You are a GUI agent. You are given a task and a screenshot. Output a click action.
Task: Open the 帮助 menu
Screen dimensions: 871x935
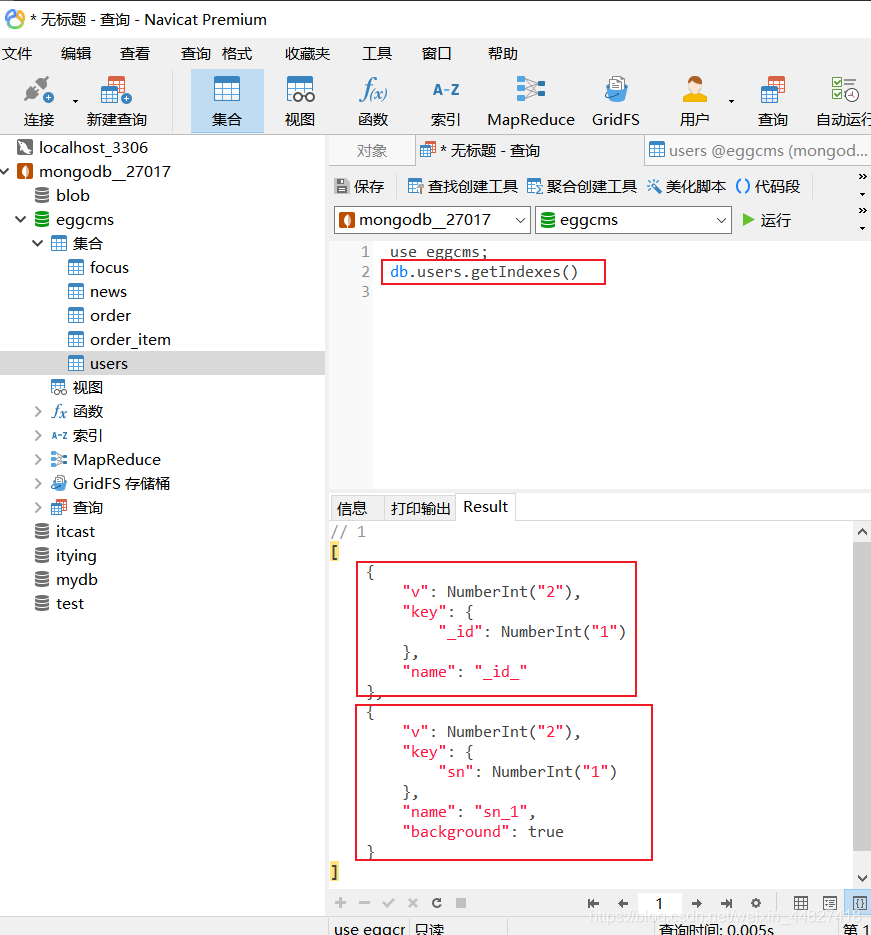(503, 54)
